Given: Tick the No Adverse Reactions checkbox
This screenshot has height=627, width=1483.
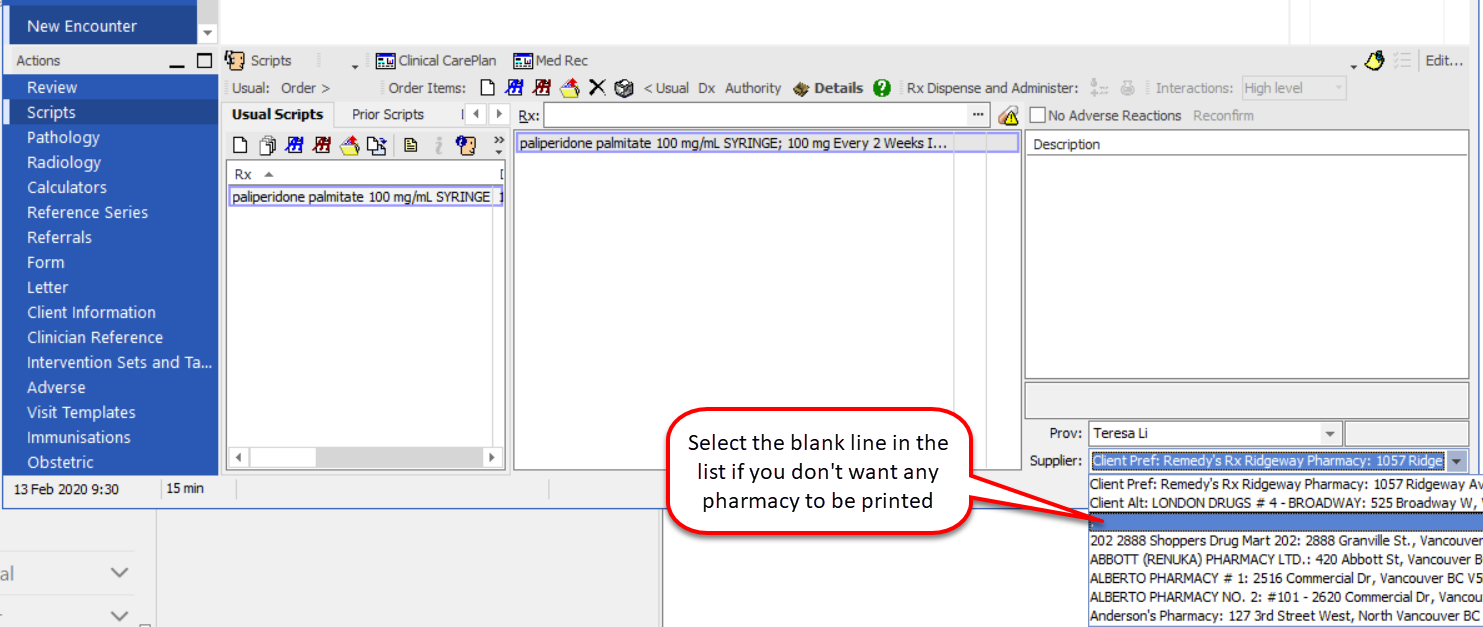Looking at the screenshot, I should pyautogui.click(x=1038, y=116).
